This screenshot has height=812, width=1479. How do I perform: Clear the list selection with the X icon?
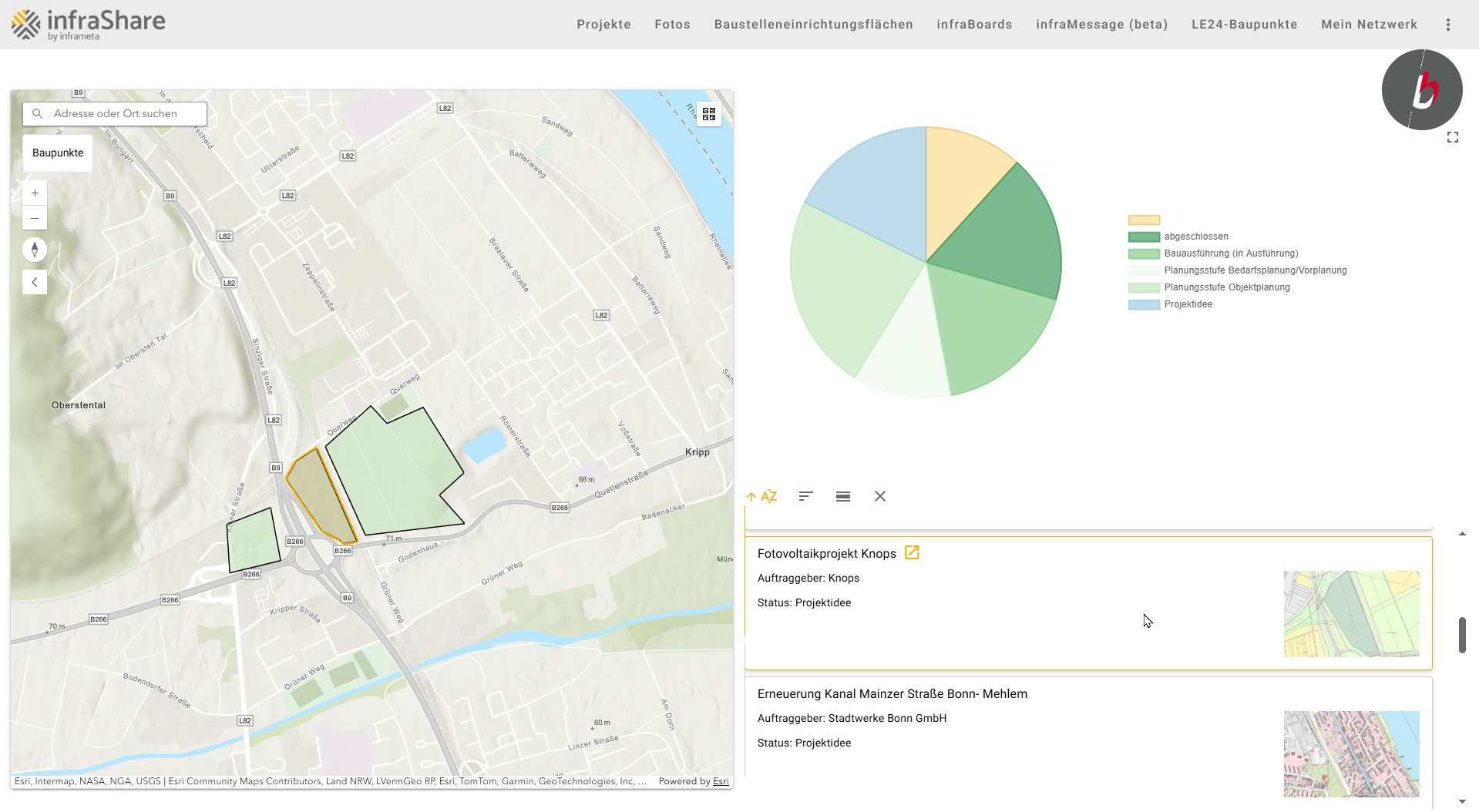[x=879, y=496]
